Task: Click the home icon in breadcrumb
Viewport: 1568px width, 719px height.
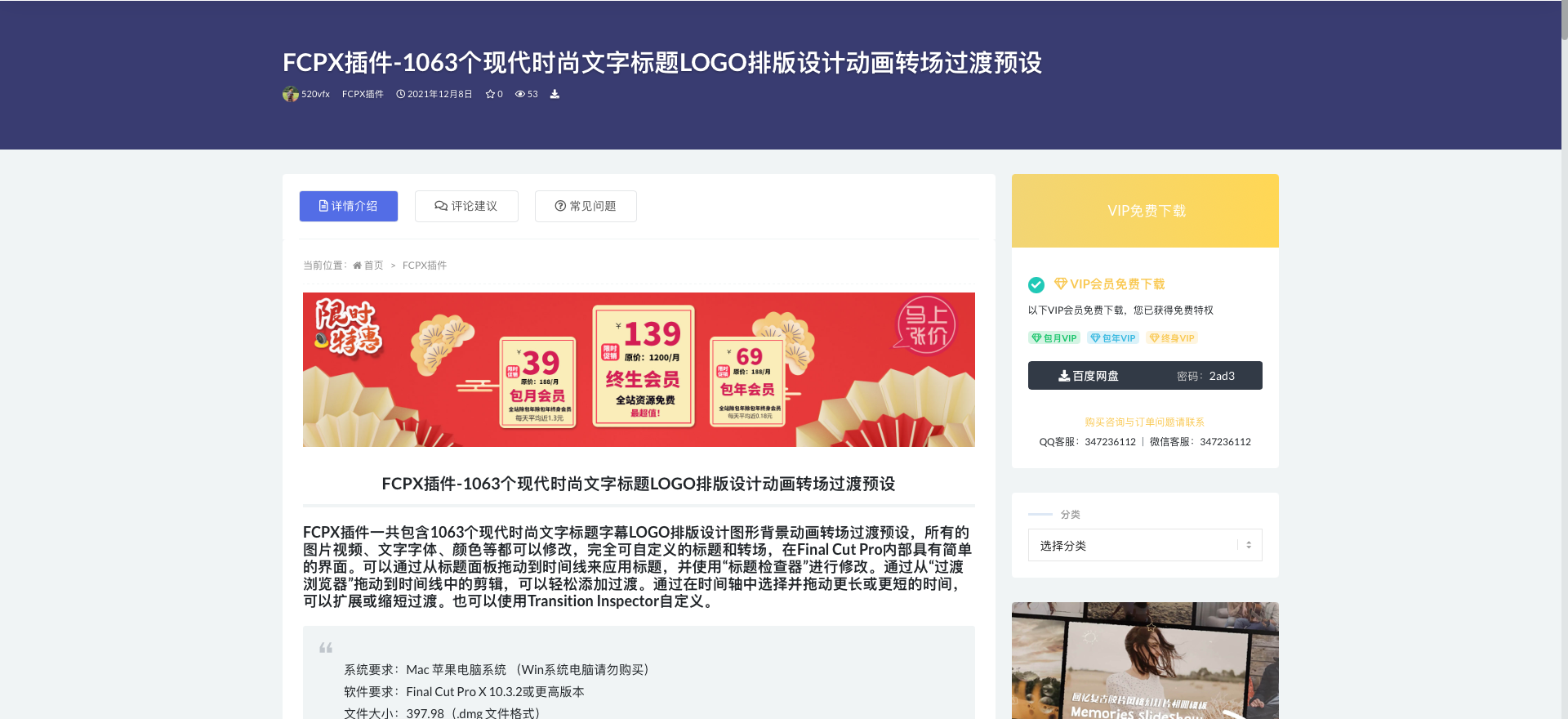Action: pyautogui.click(x=357, y=265)
